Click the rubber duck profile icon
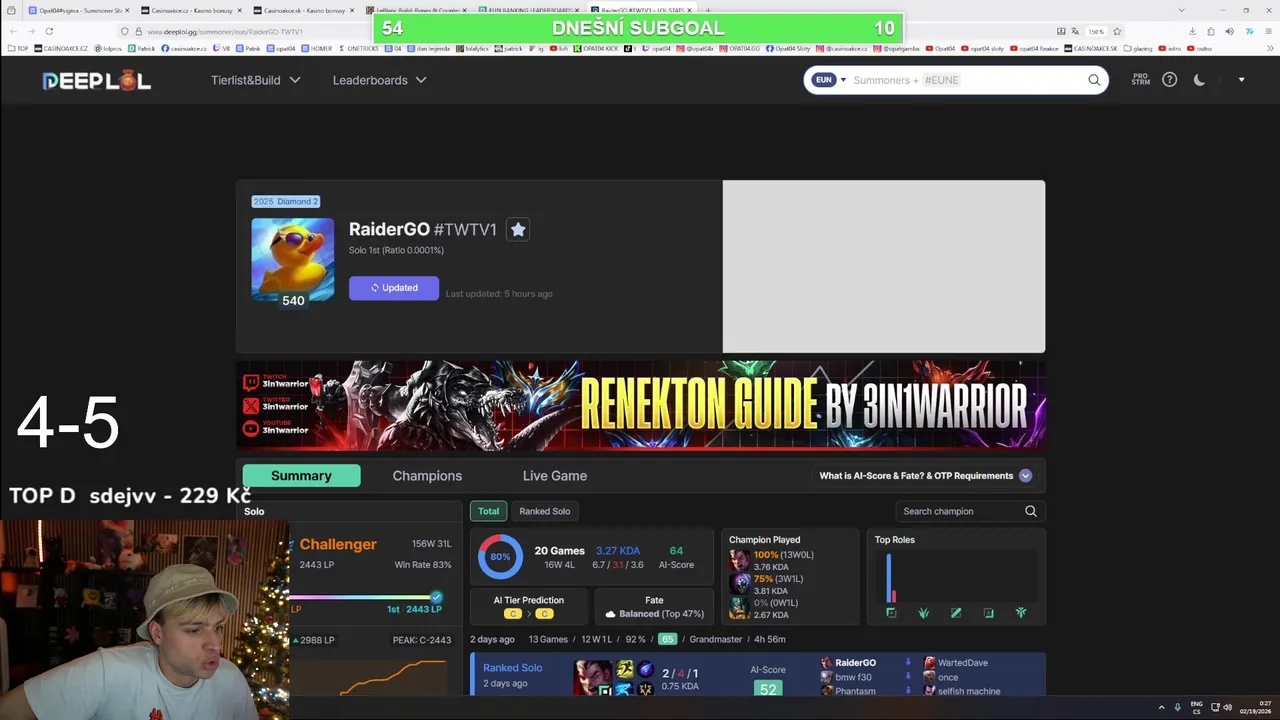Screen dimensions: 1280x720 pyautogui.click(x=293, y=258)
